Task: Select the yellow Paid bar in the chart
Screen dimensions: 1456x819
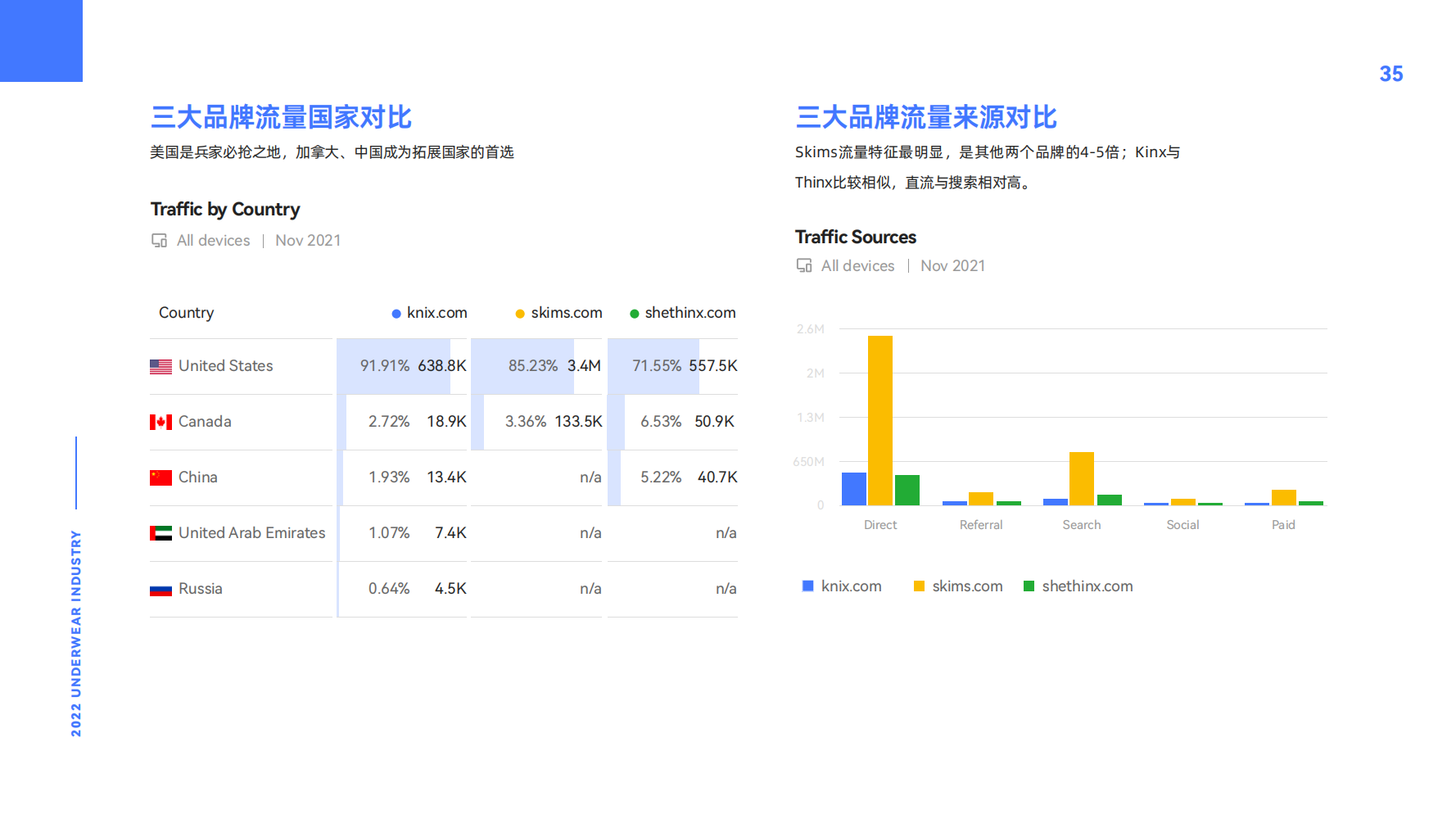Action: click(1284, 497)
